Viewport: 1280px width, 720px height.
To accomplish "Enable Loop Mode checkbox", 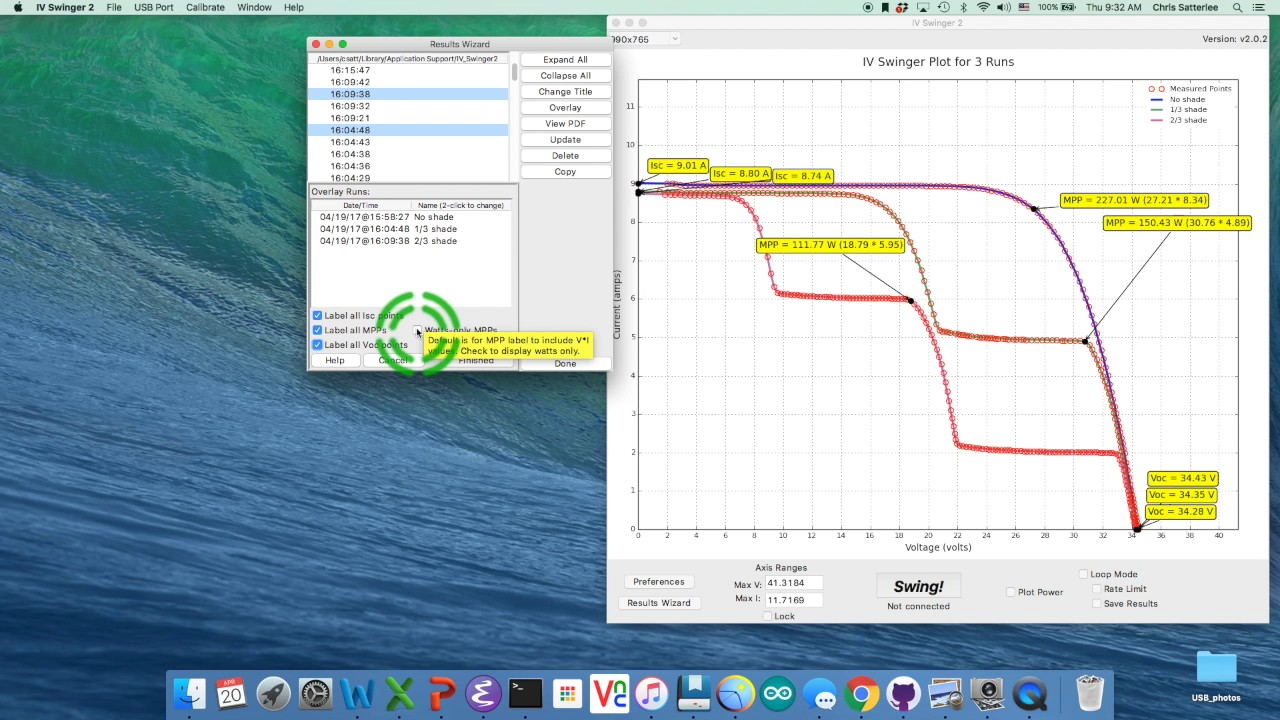I will [x=1083, y=574].
